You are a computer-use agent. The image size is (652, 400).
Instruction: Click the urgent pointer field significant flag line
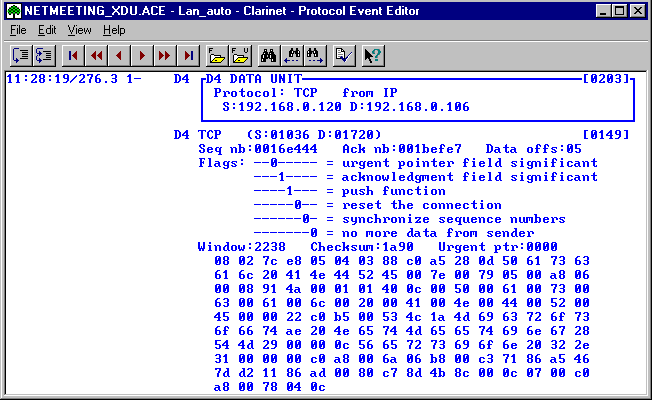426,163
